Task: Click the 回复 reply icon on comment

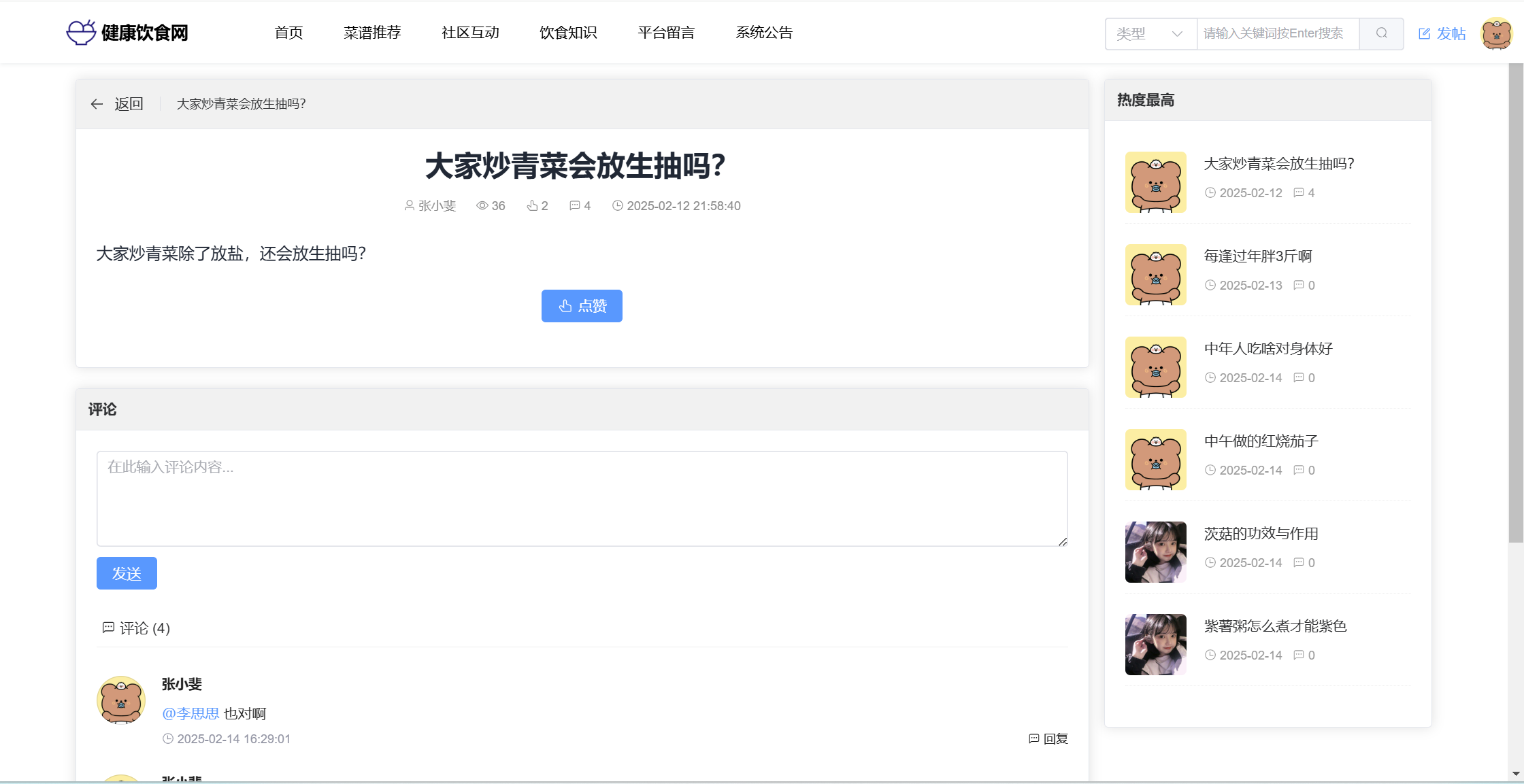Action: [1033, 738]
